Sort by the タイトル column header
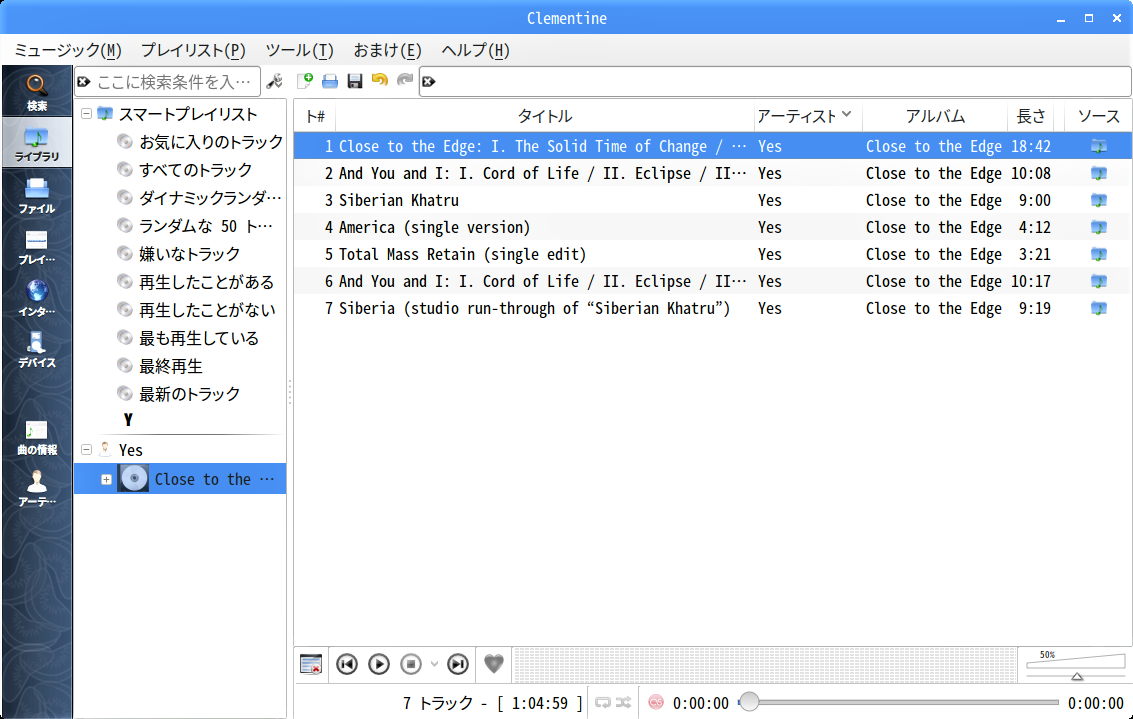This screenshot has height=719, width=1133. (x=545, y=116)
